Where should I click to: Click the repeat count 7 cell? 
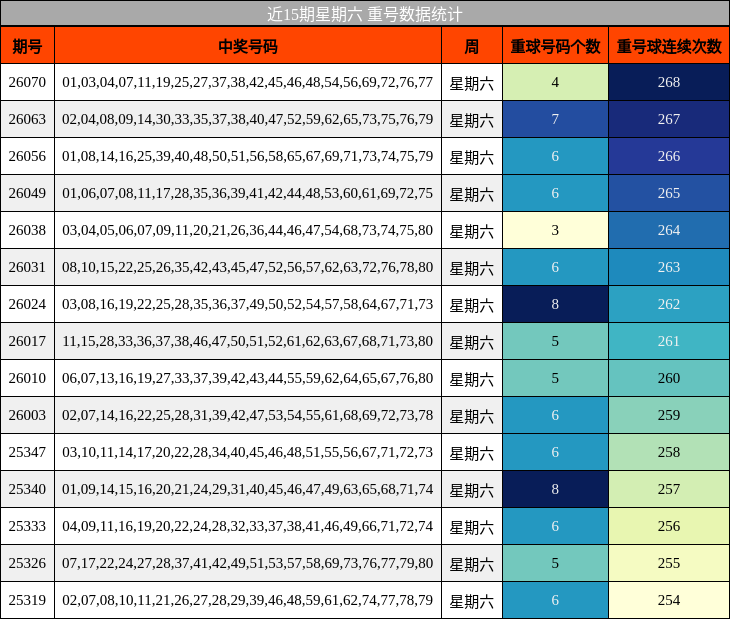(x=555, y=119)
